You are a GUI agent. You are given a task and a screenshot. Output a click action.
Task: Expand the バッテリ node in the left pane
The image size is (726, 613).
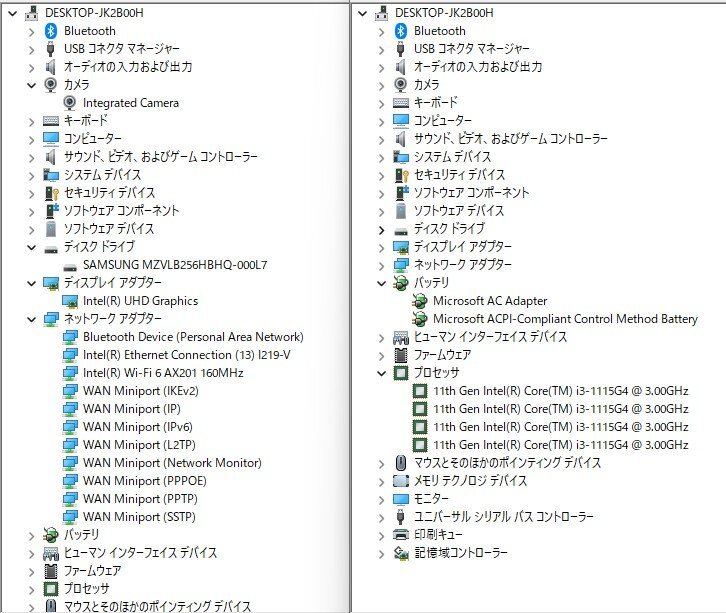pos(31,536)
